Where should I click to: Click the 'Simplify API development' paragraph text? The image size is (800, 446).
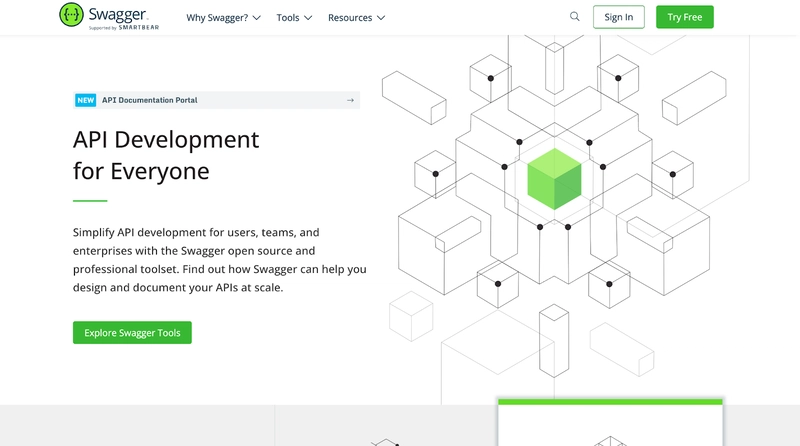[219, 260]
